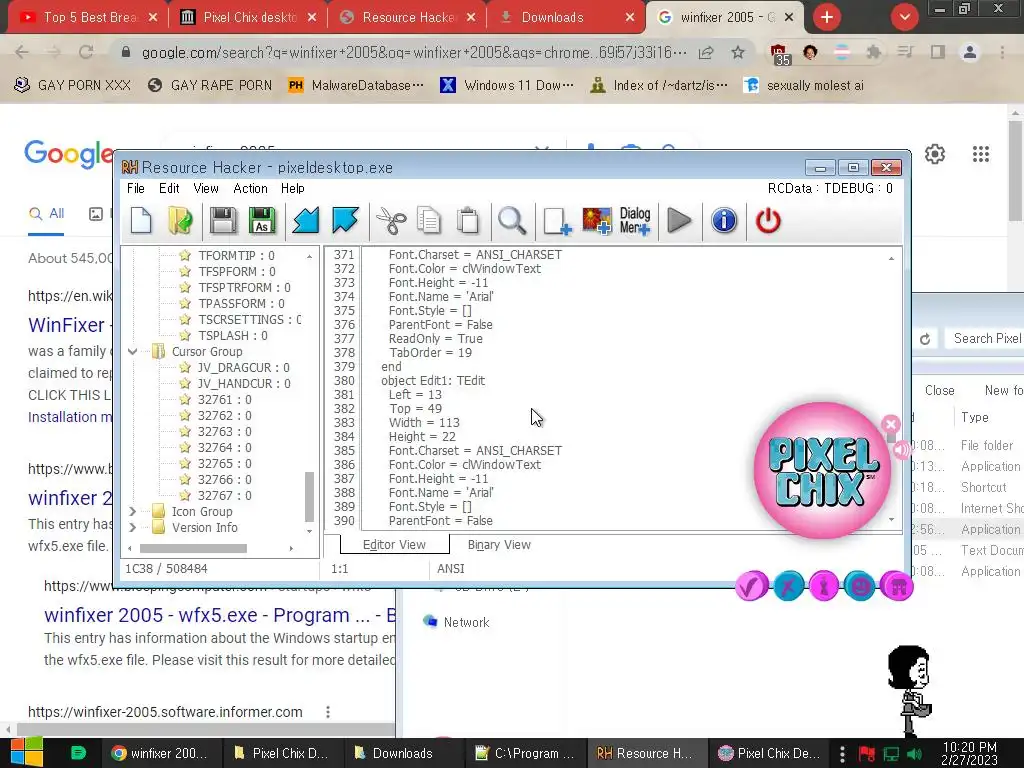
Task: Open the Windows Start button
Action: tap(27, 752)
